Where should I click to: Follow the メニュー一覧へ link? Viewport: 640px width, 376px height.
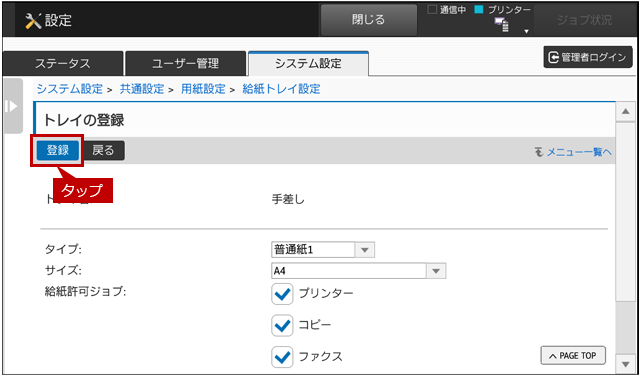coord(573,152)
